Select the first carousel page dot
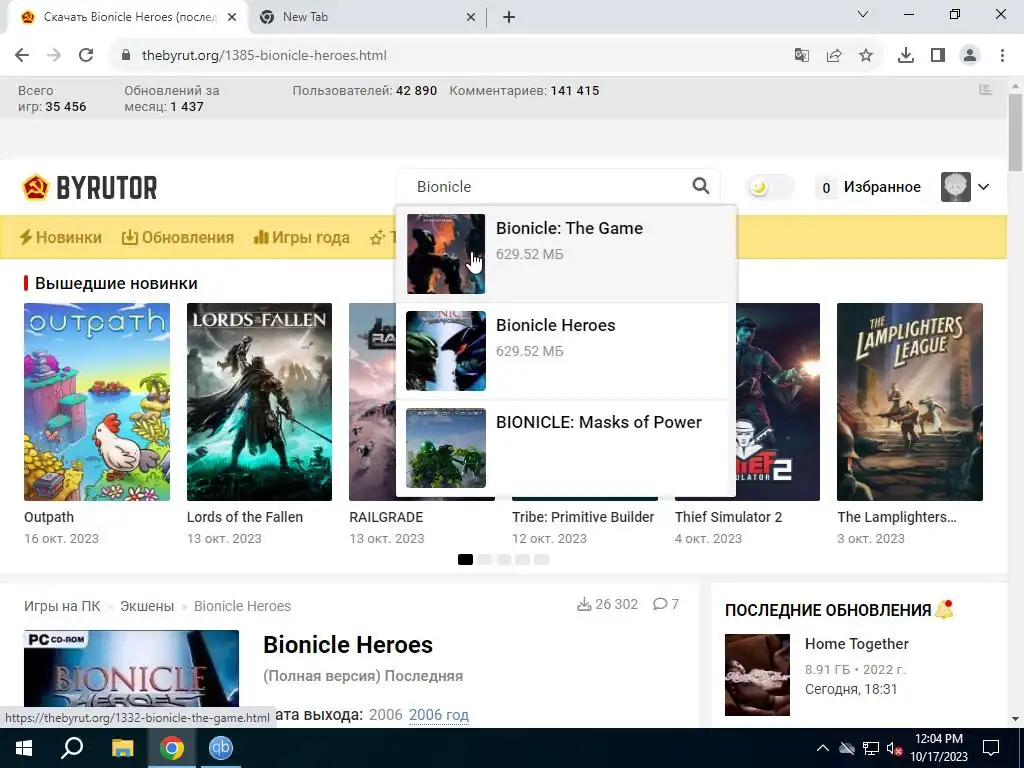 click(465, 560)
